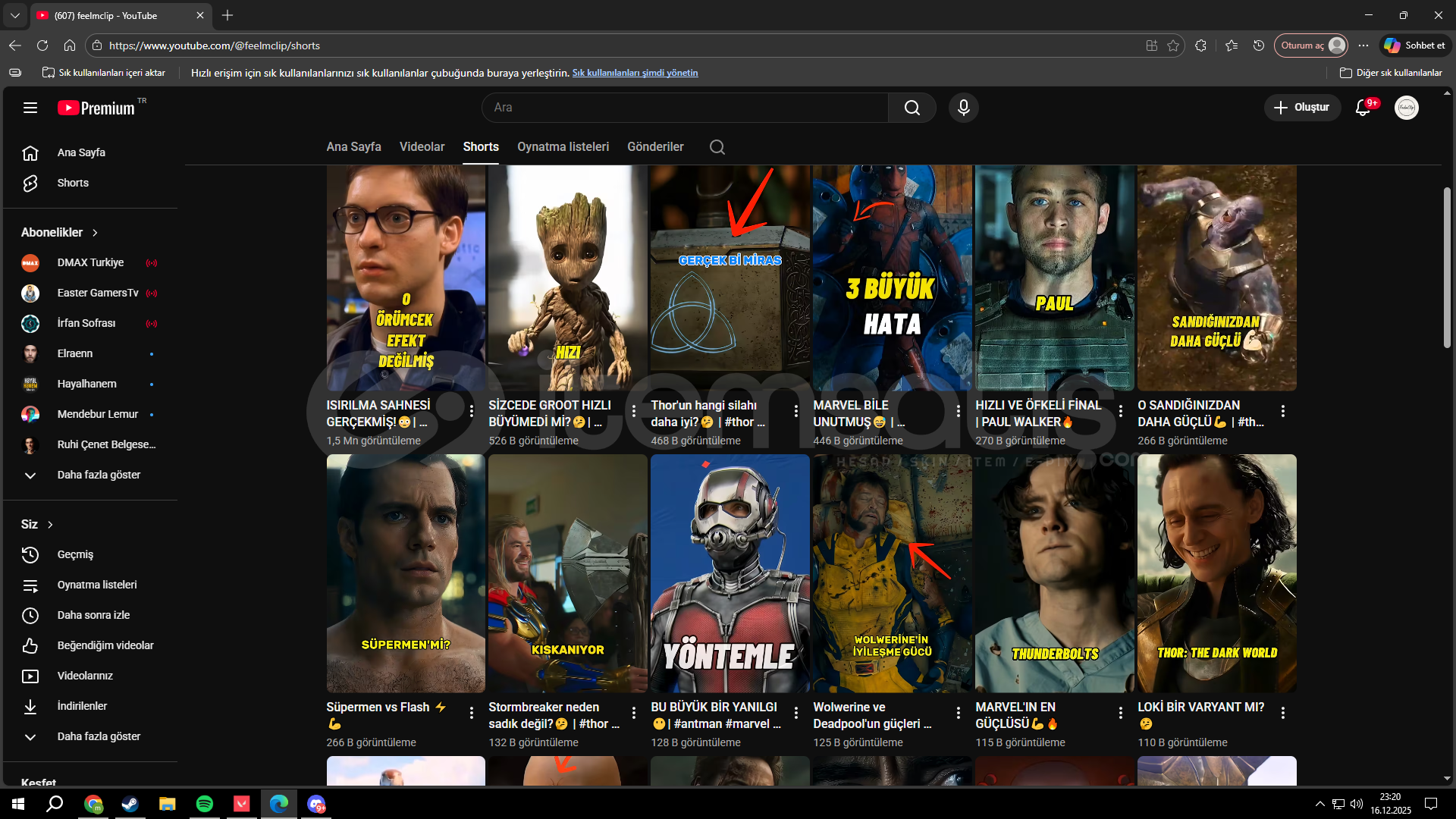Click Sık kullanılanları şimdi yönetin link
Viewport: 1456px width, 819px height.
pyautogui.click(x=635, y=73)
